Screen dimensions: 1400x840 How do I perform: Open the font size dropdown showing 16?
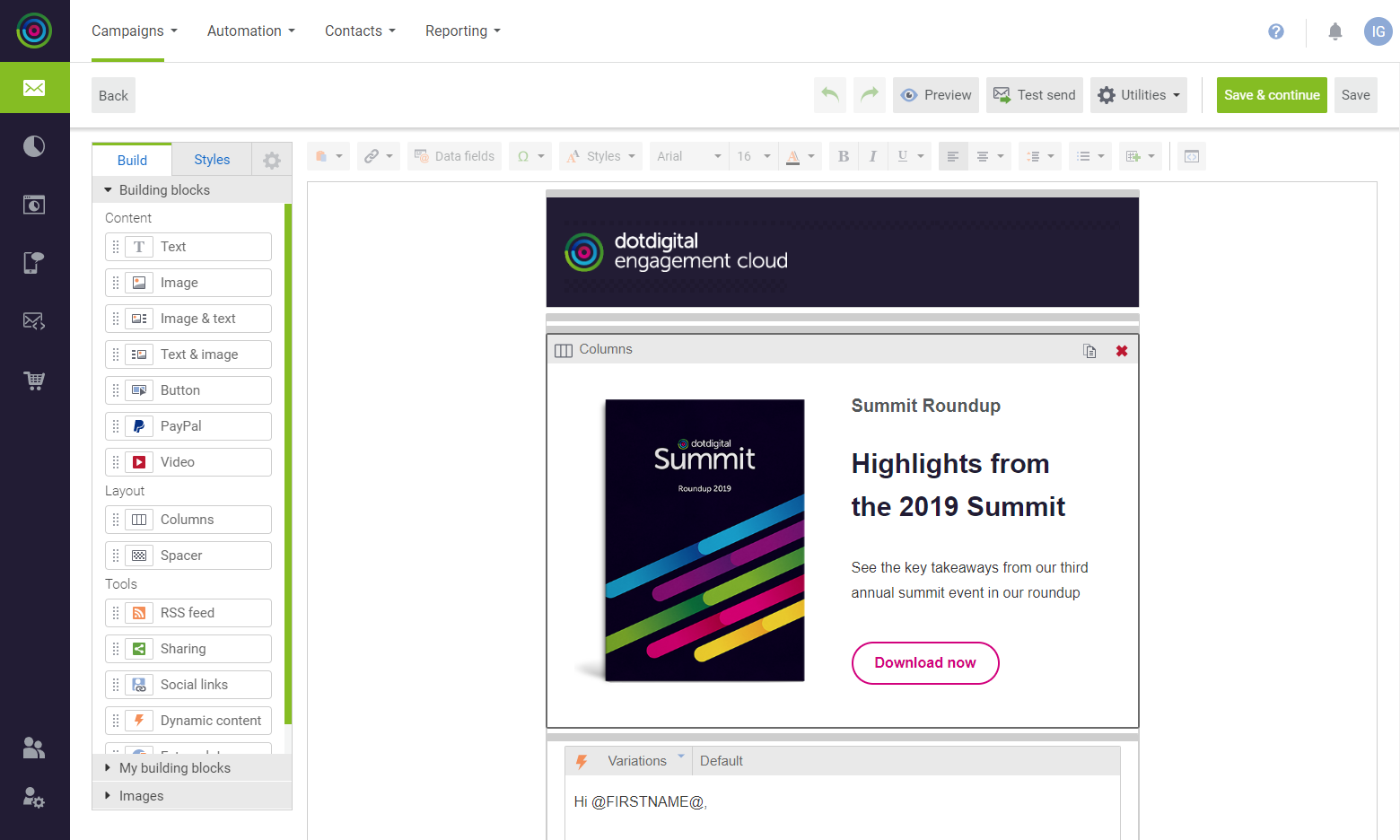[x=752, y=155]
